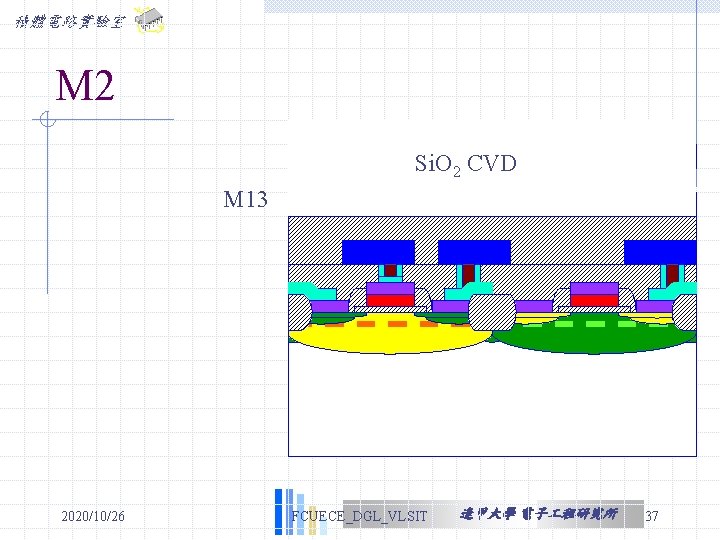Click the yellow well region in diagram
This screenshot has height=540, width=720.
(389, 337)
